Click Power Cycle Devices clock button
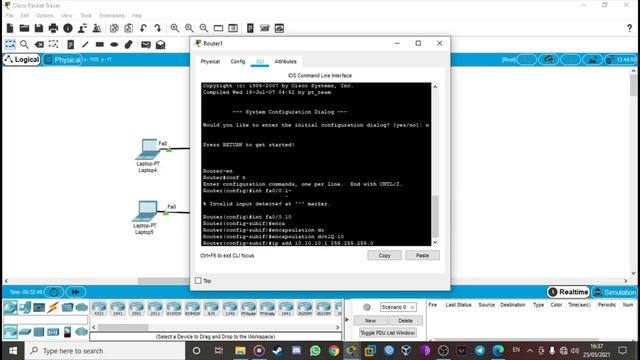The height and width of the screenshot is (360, 640). click(x=53, y=292)
